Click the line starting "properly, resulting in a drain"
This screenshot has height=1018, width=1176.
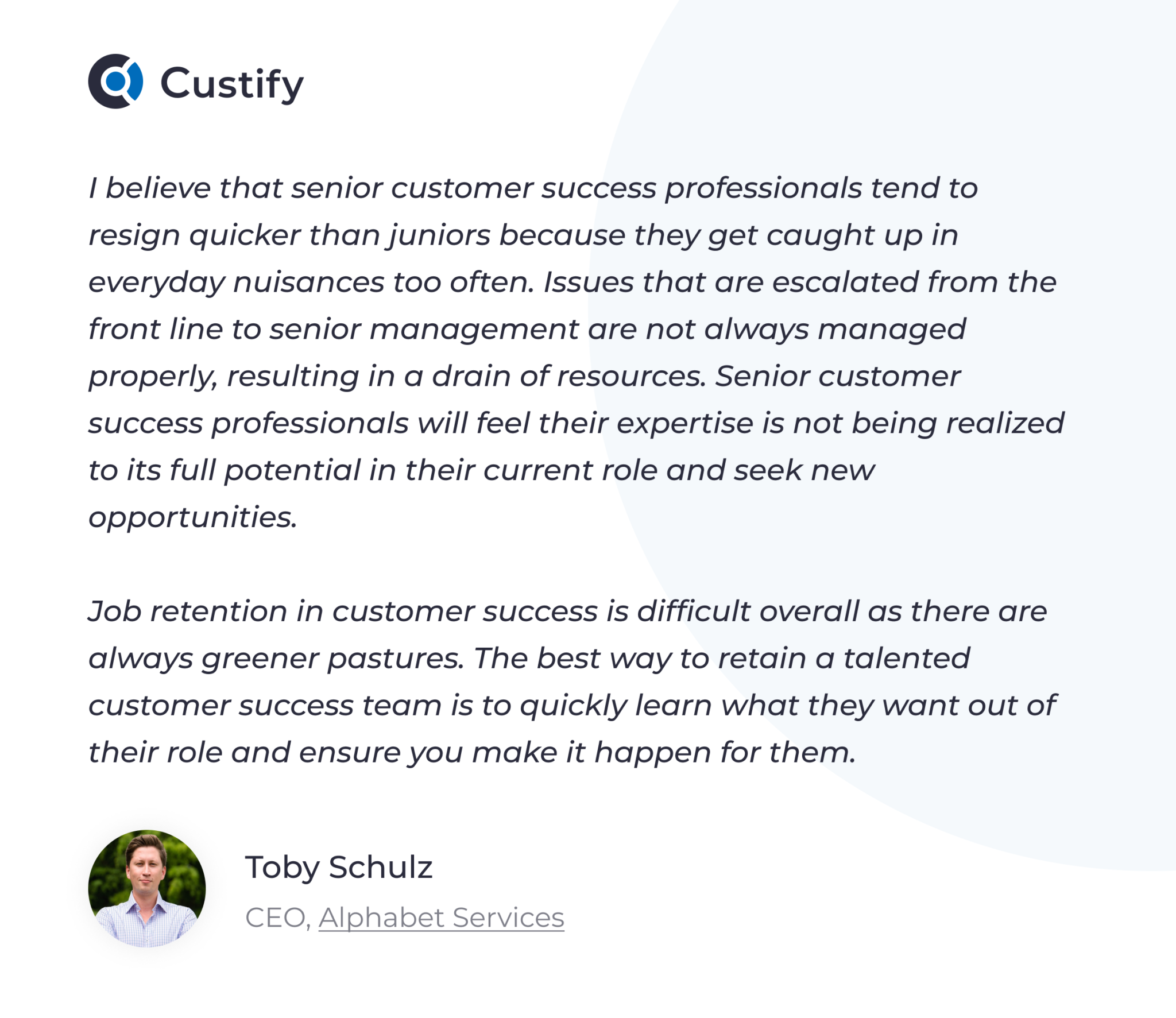[524, 377]
